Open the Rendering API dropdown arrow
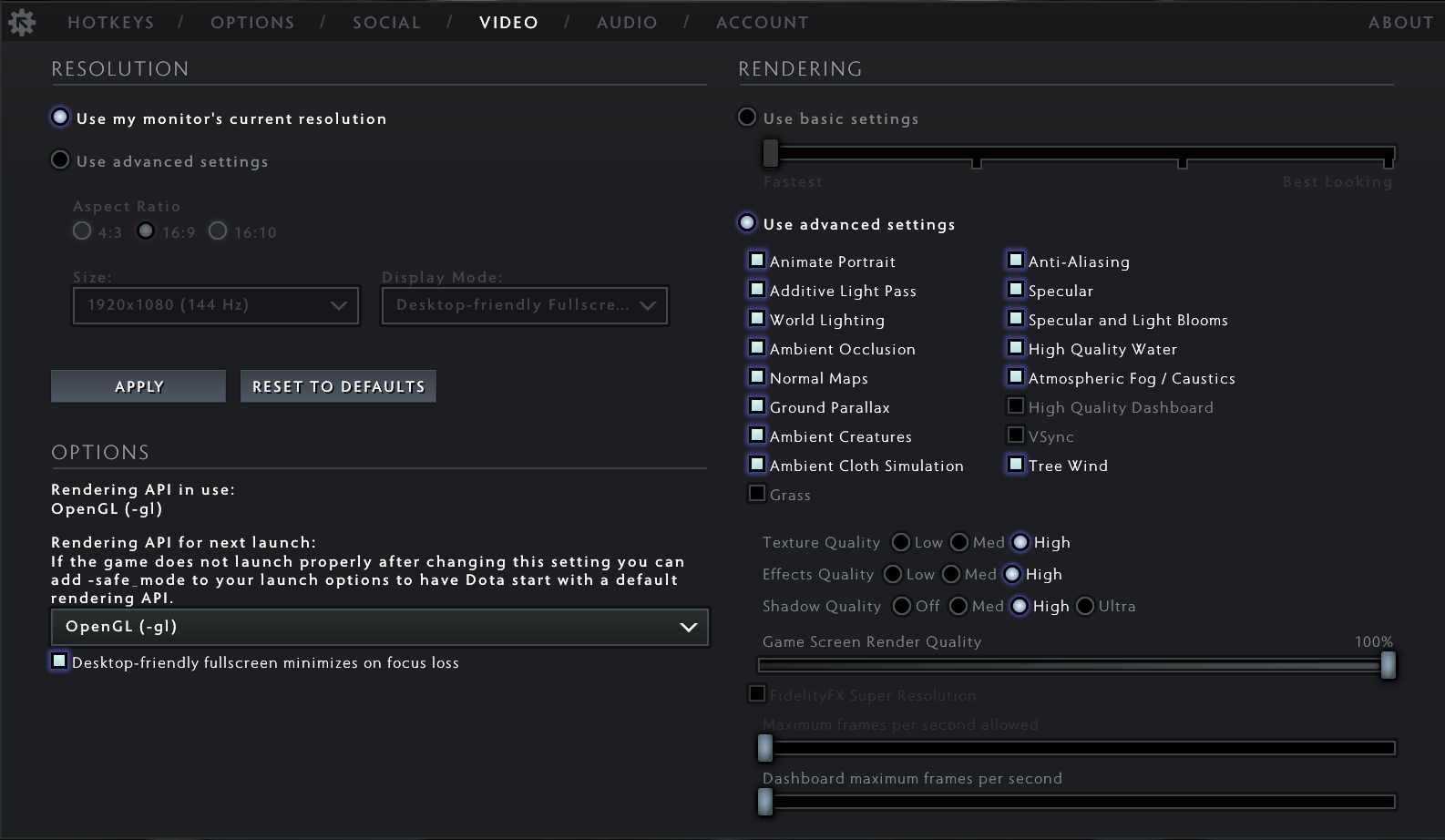Viewport: 1445px width, 840px height. (x=688, y=627)
